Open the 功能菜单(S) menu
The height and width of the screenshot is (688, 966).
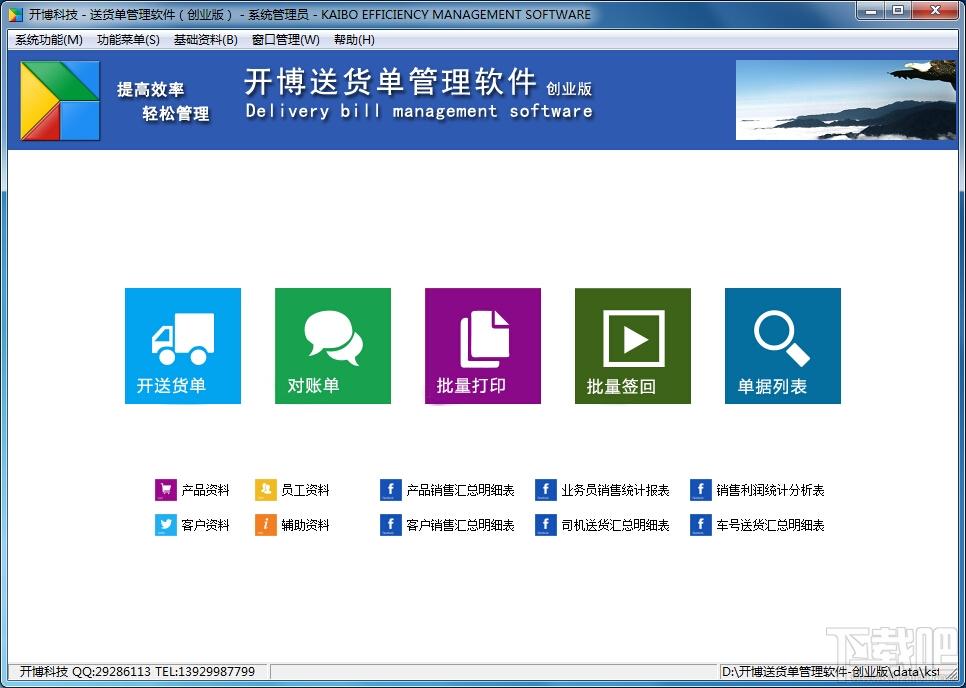[128, 40]
